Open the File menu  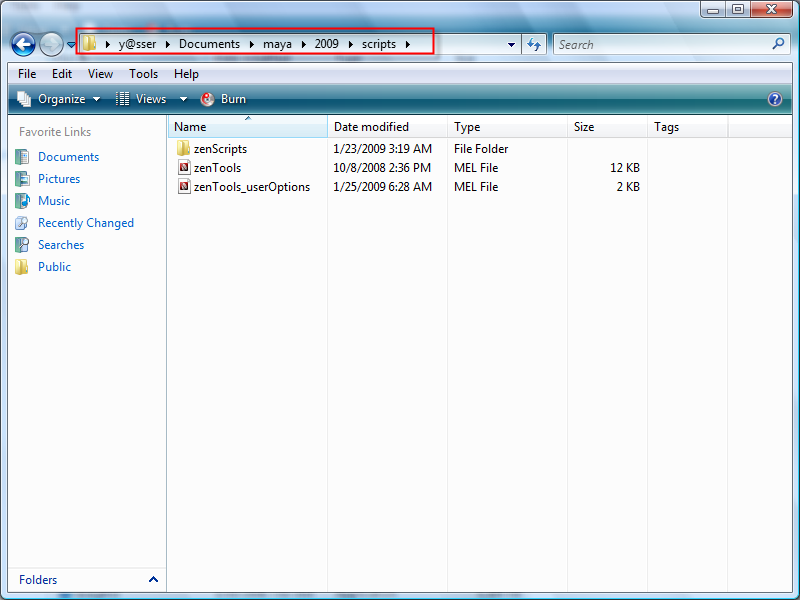pyautogui.click(x=27, y=74)
